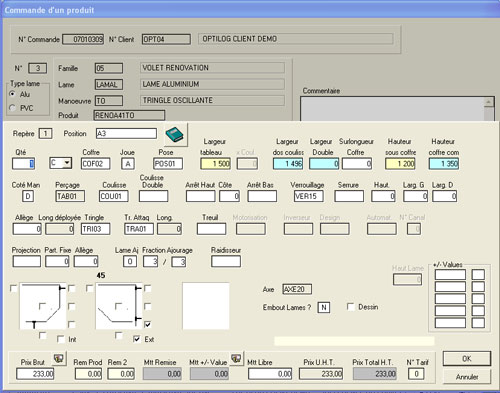Click the Verrouillage field VER15
500x393 pixels.
(308, 196)
